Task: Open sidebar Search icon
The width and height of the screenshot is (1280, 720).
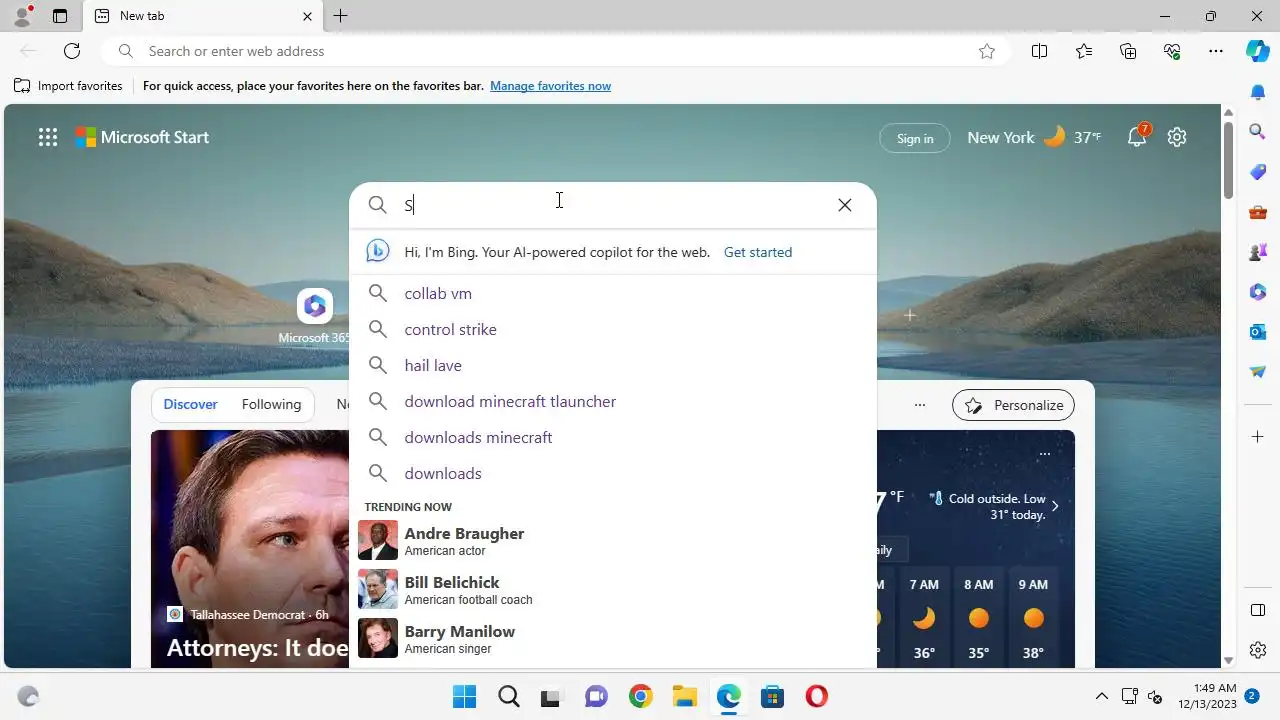Action: pos(1258,131)
